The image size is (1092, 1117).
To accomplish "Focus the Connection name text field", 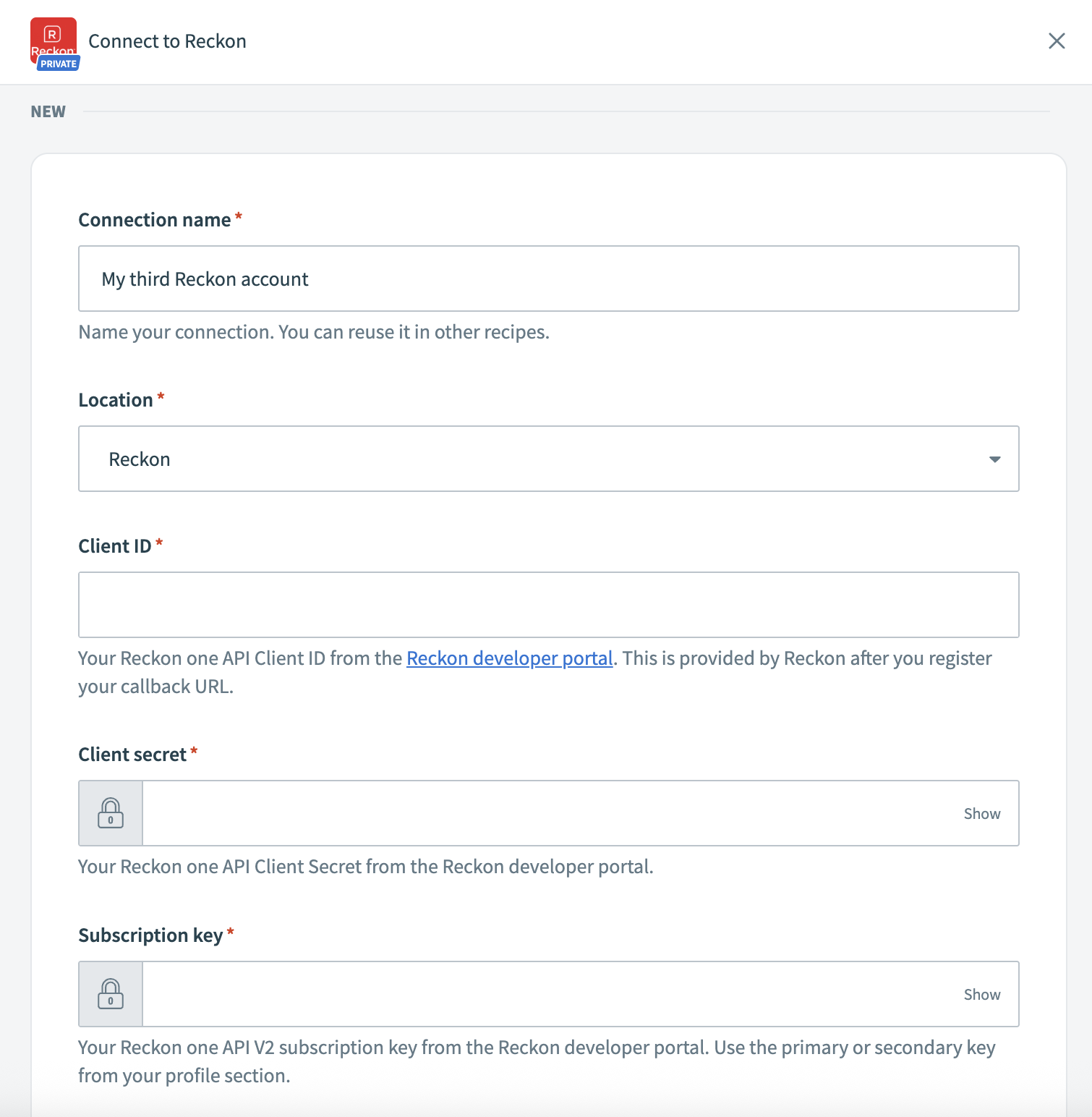I will pyautogui.click(x=548, y=279).
